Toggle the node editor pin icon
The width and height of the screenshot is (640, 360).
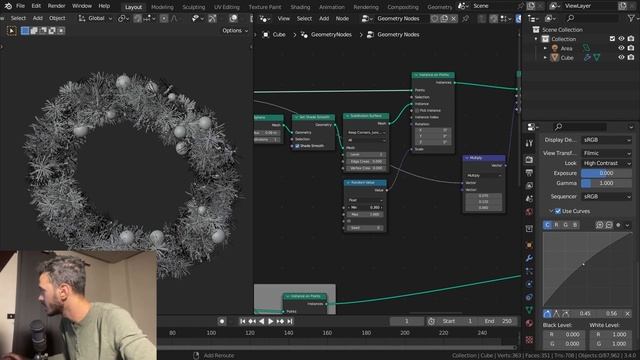465,19
